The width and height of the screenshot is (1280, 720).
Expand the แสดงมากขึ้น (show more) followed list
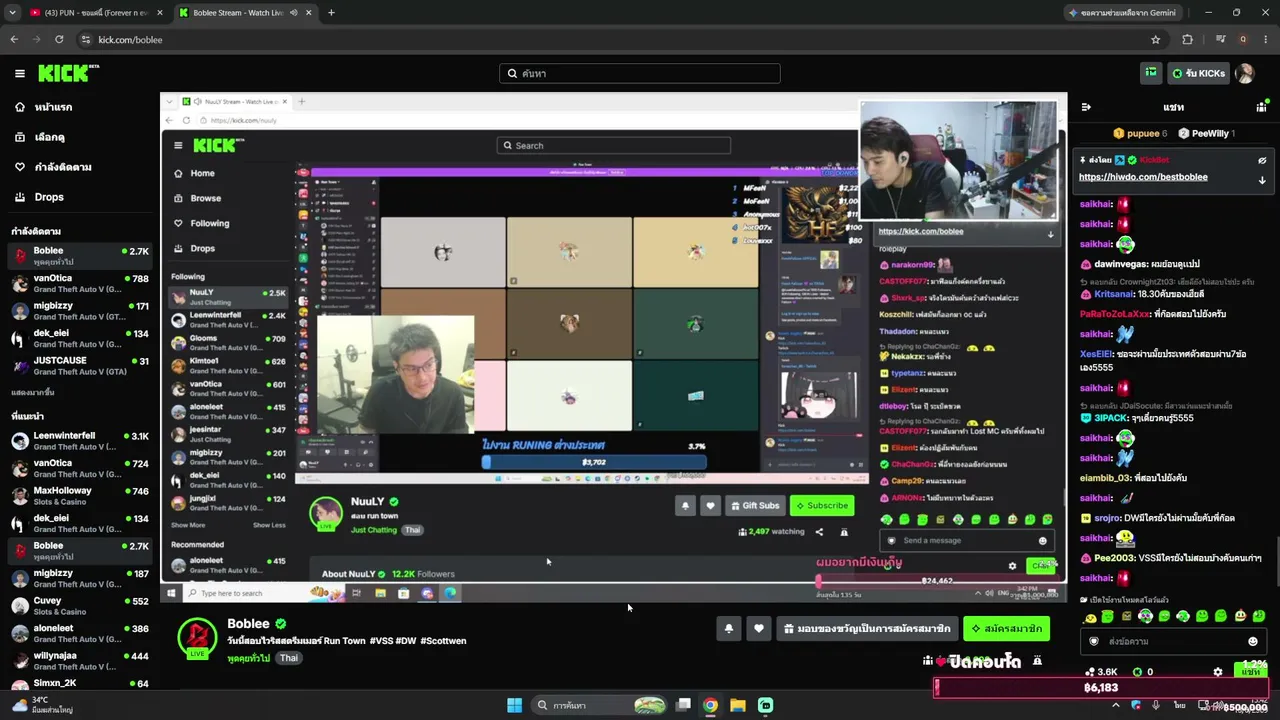click(x=32, y=393)
